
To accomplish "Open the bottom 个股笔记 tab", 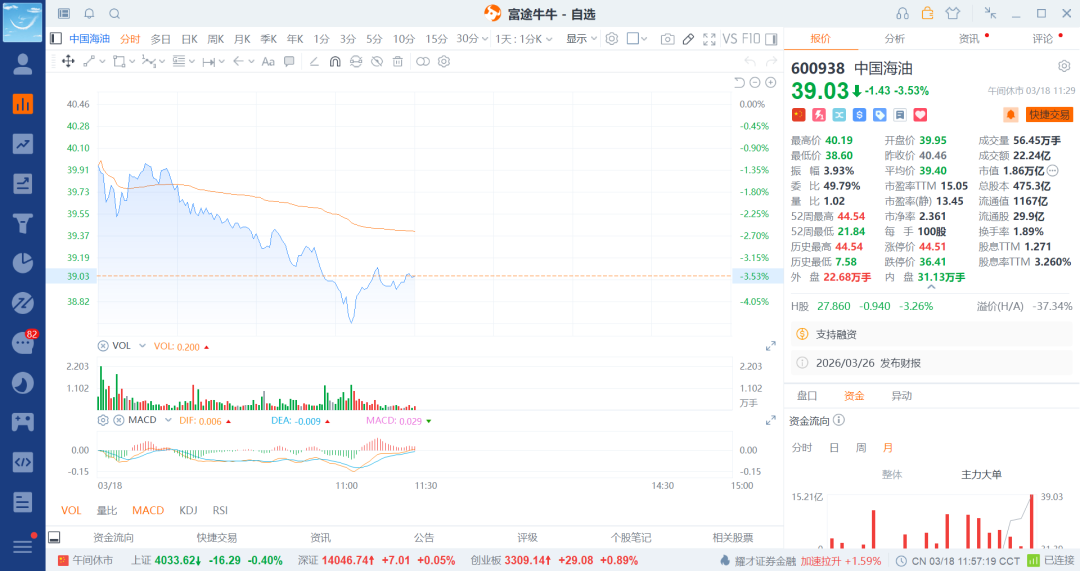I will pyautogui.click(x=630, y=537).
